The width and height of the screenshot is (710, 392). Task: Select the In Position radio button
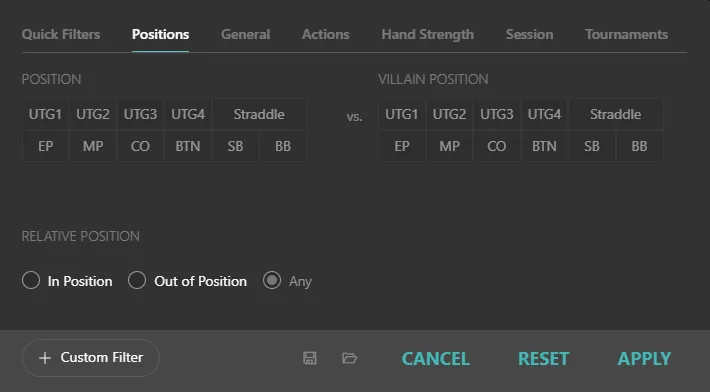click(x=31, y=281)
